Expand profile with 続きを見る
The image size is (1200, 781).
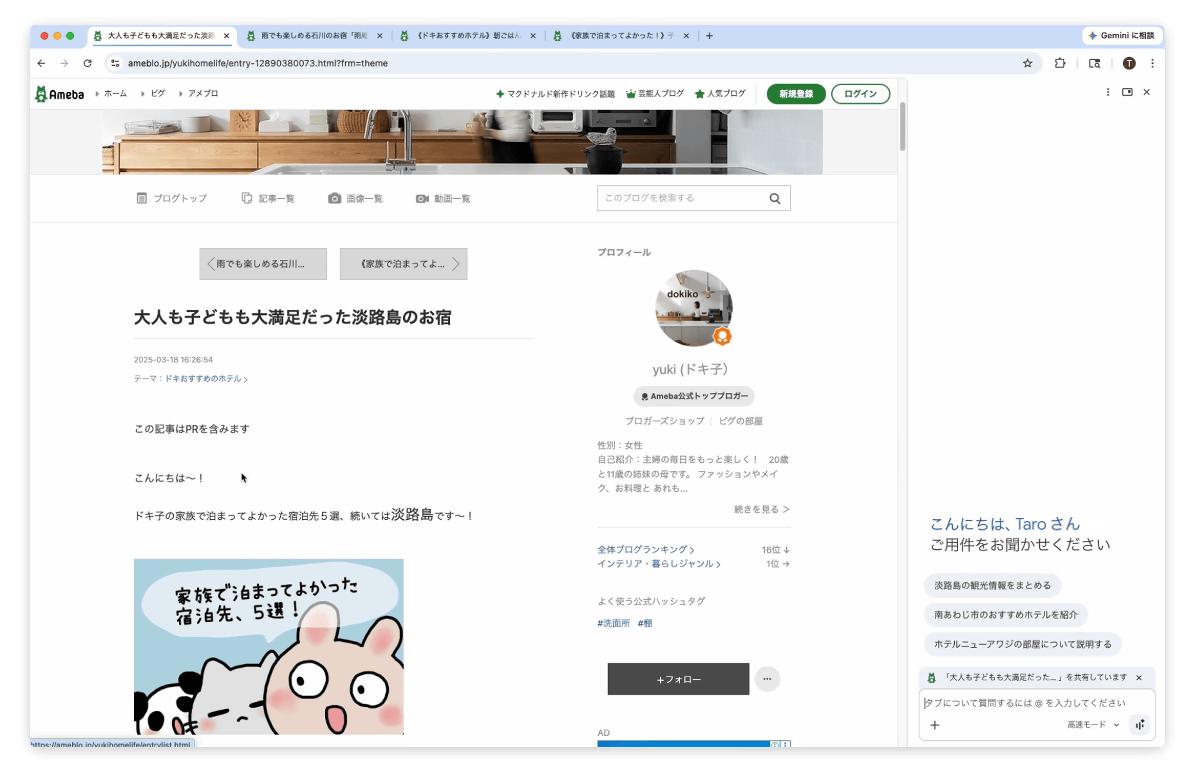761,509
